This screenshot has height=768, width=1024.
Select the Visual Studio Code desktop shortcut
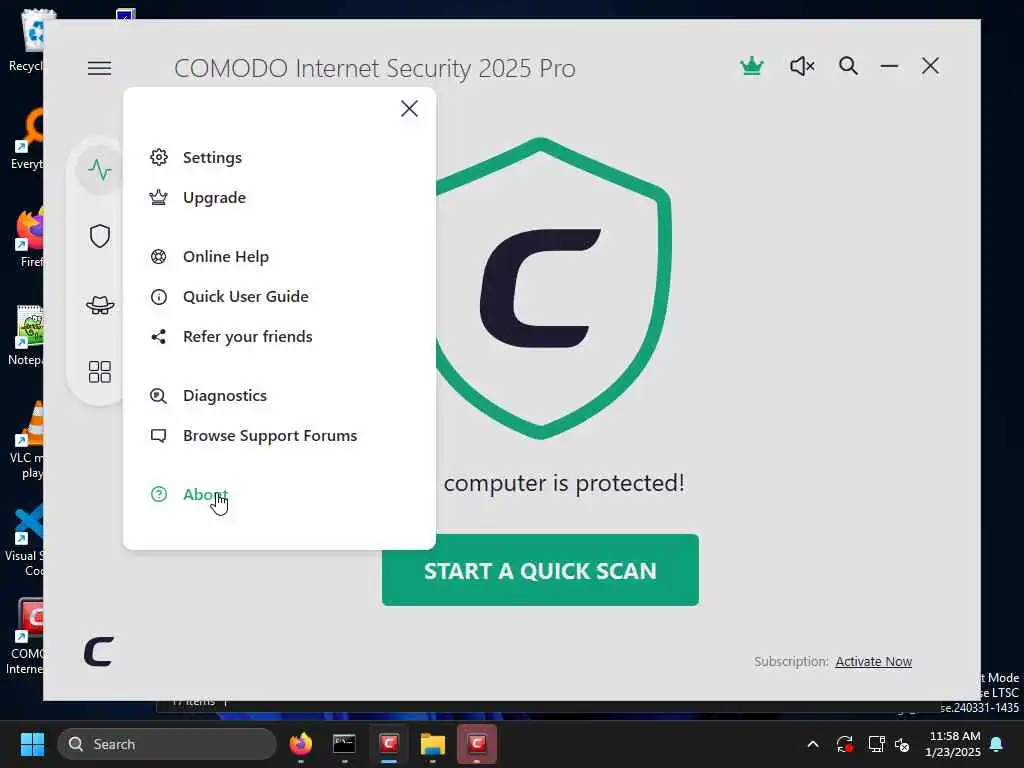24,541
